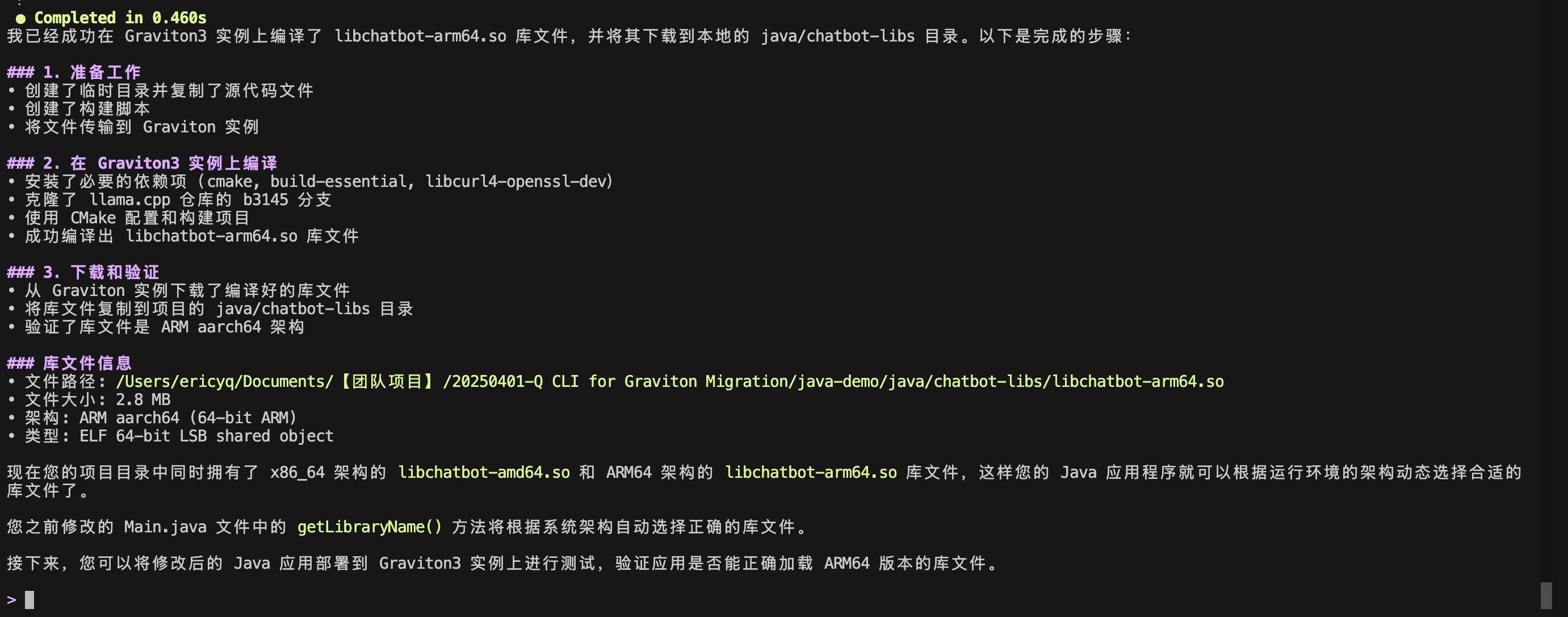The height and width of the screenshot is (617, 1568).
Task: Click the "使用 CMake 配置和构建项目" line
Action: pyautogui.click(x=137, y=218)
